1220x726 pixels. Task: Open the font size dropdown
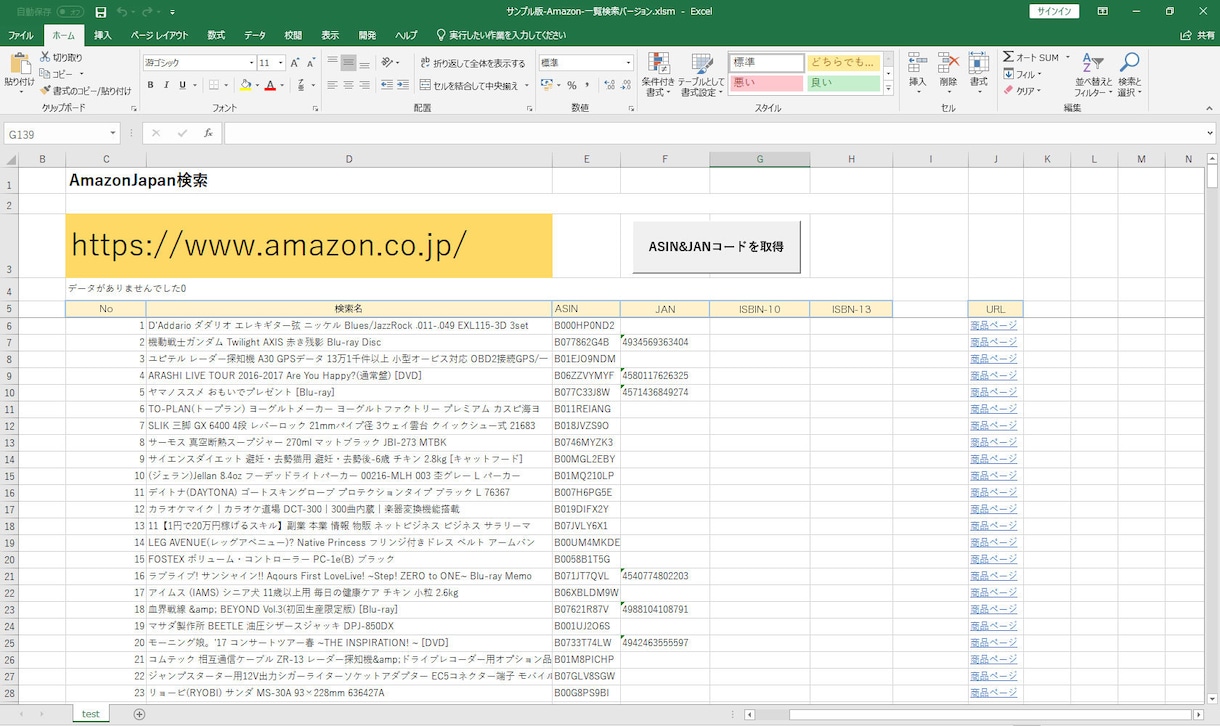click(x=280, y=62)
